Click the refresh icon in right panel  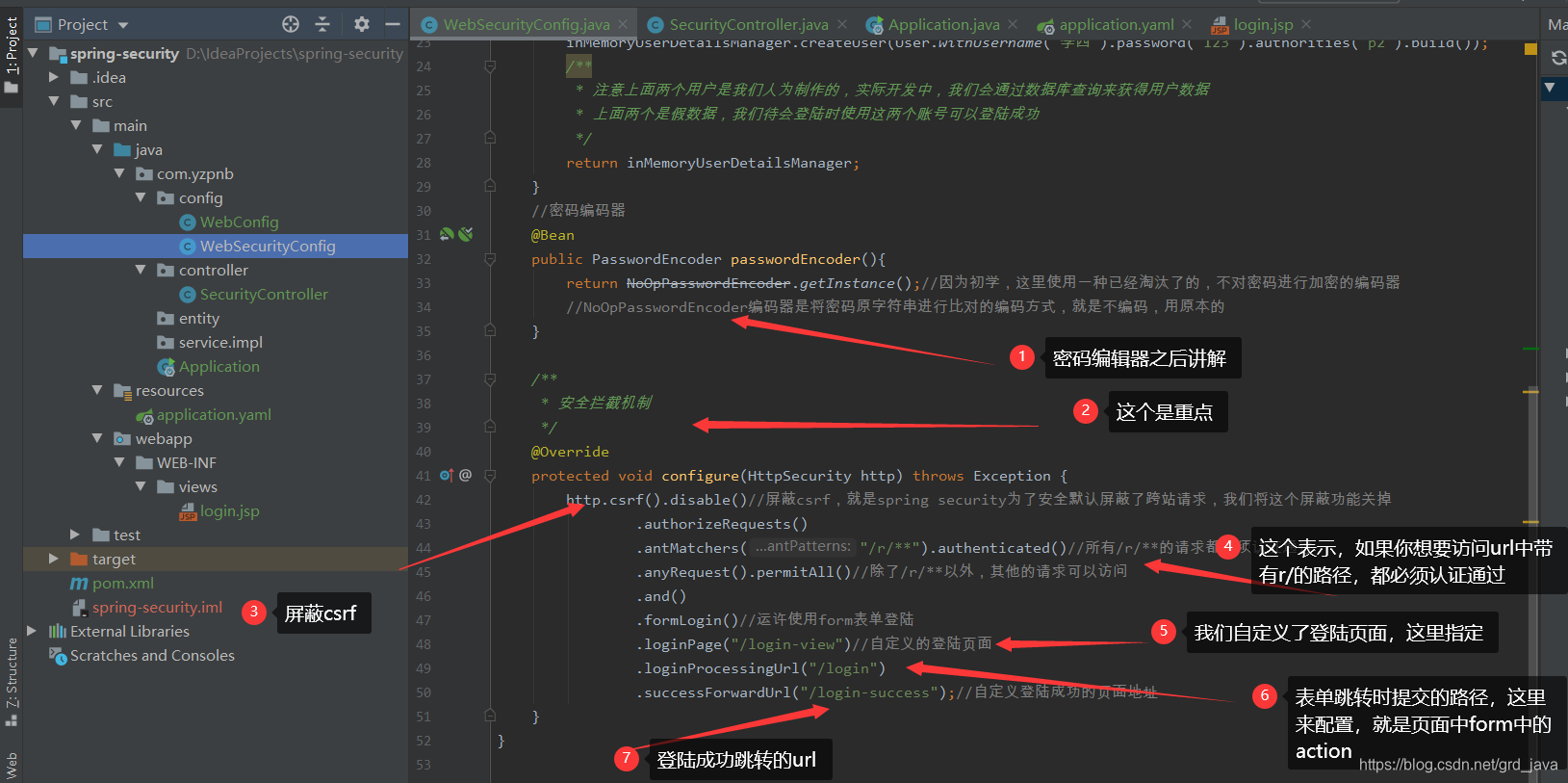pos(1558,59)
